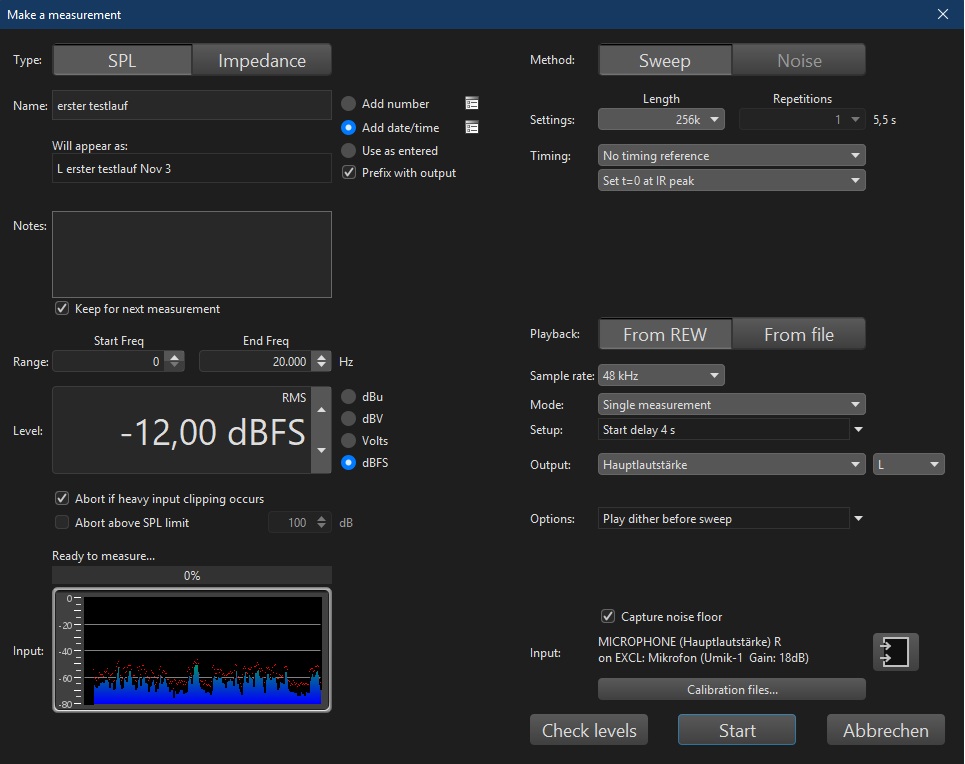Expand the Setup Start delay options
Viewport: 965px width, 764px height.
[x=859, y=430]
